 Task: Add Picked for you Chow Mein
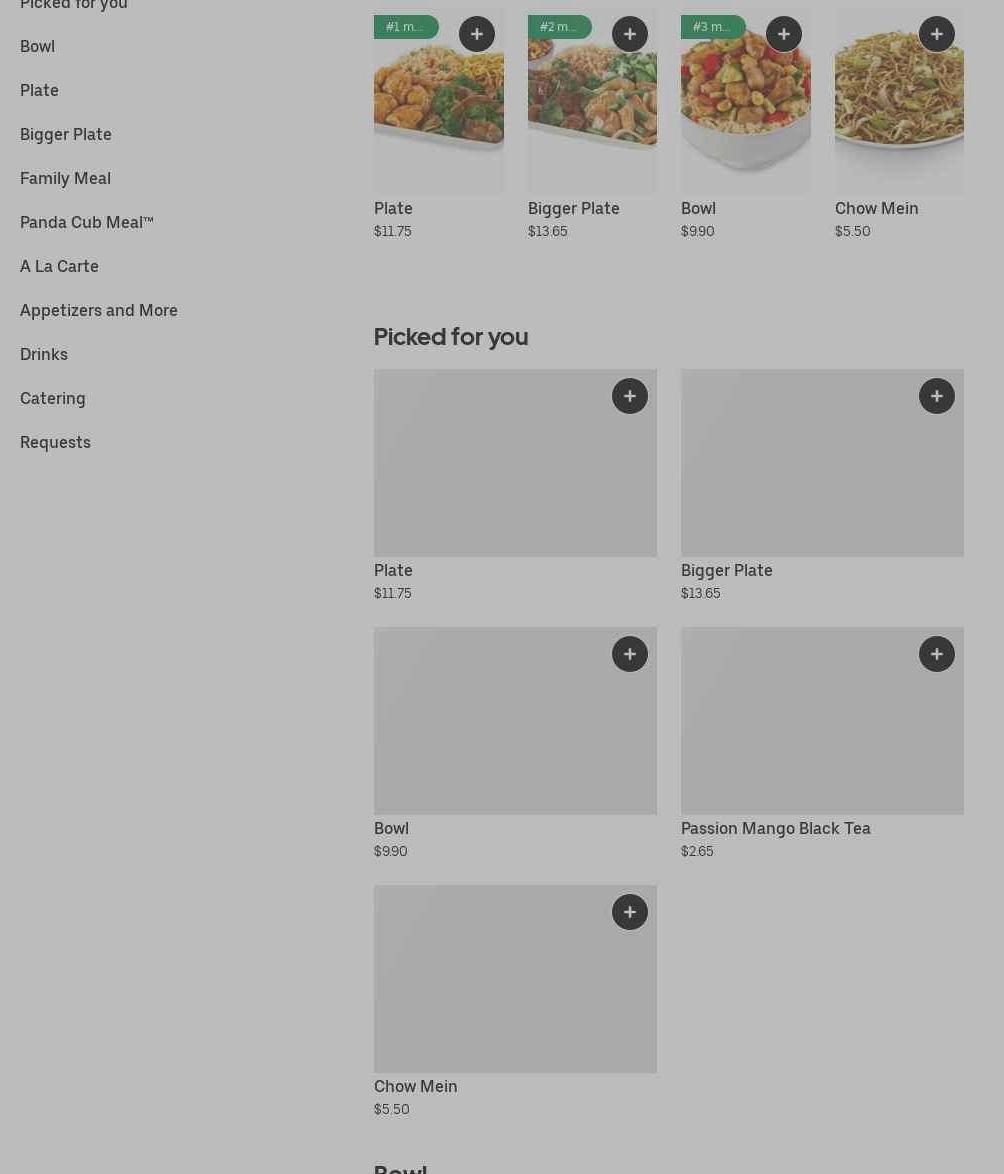pyautogui.click(x=630, y=912)
